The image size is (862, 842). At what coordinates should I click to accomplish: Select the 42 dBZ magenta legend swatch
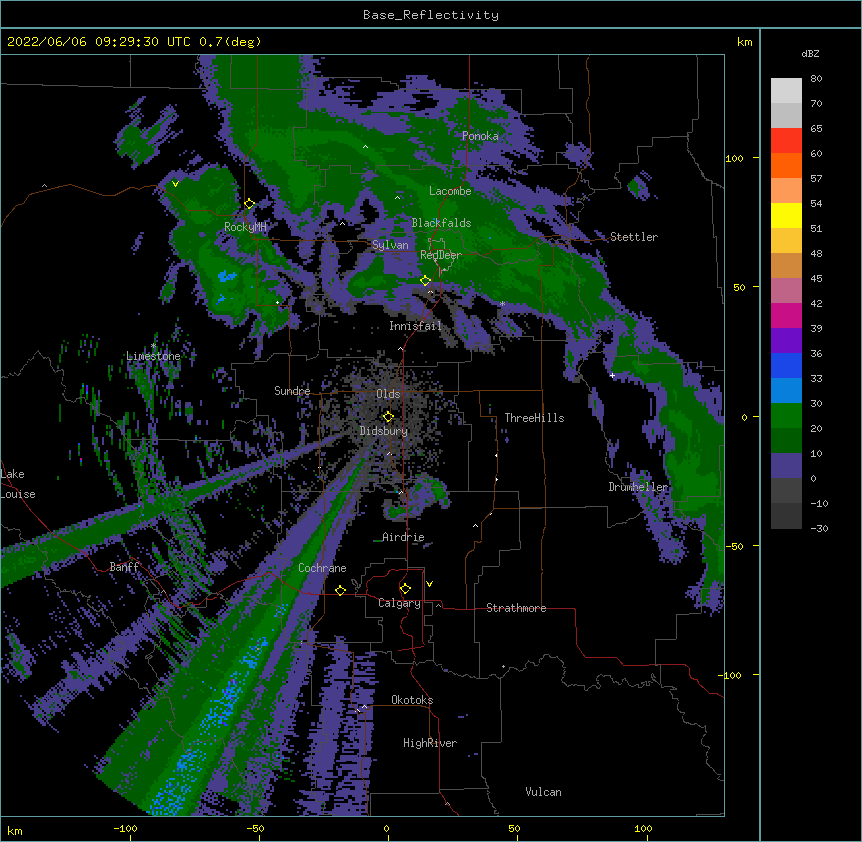786,315
